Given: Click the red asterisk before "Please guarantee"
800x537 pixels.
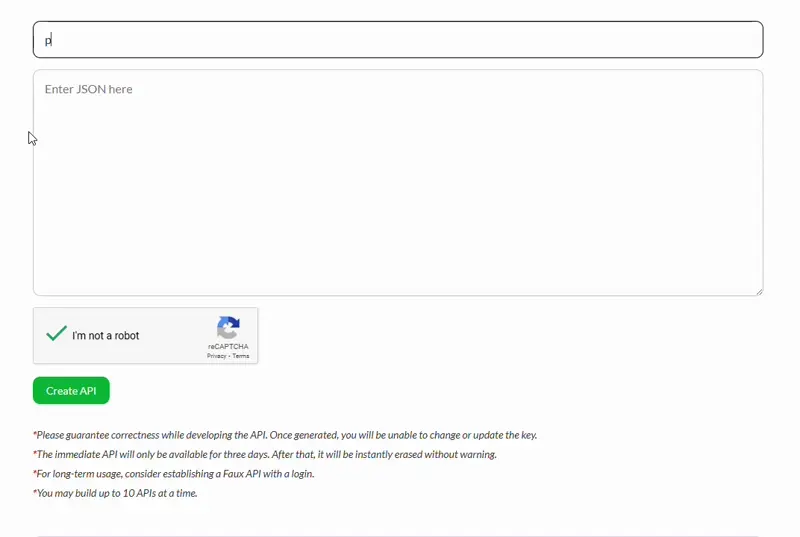Looking at the screenshot, I should pos(35,435).
